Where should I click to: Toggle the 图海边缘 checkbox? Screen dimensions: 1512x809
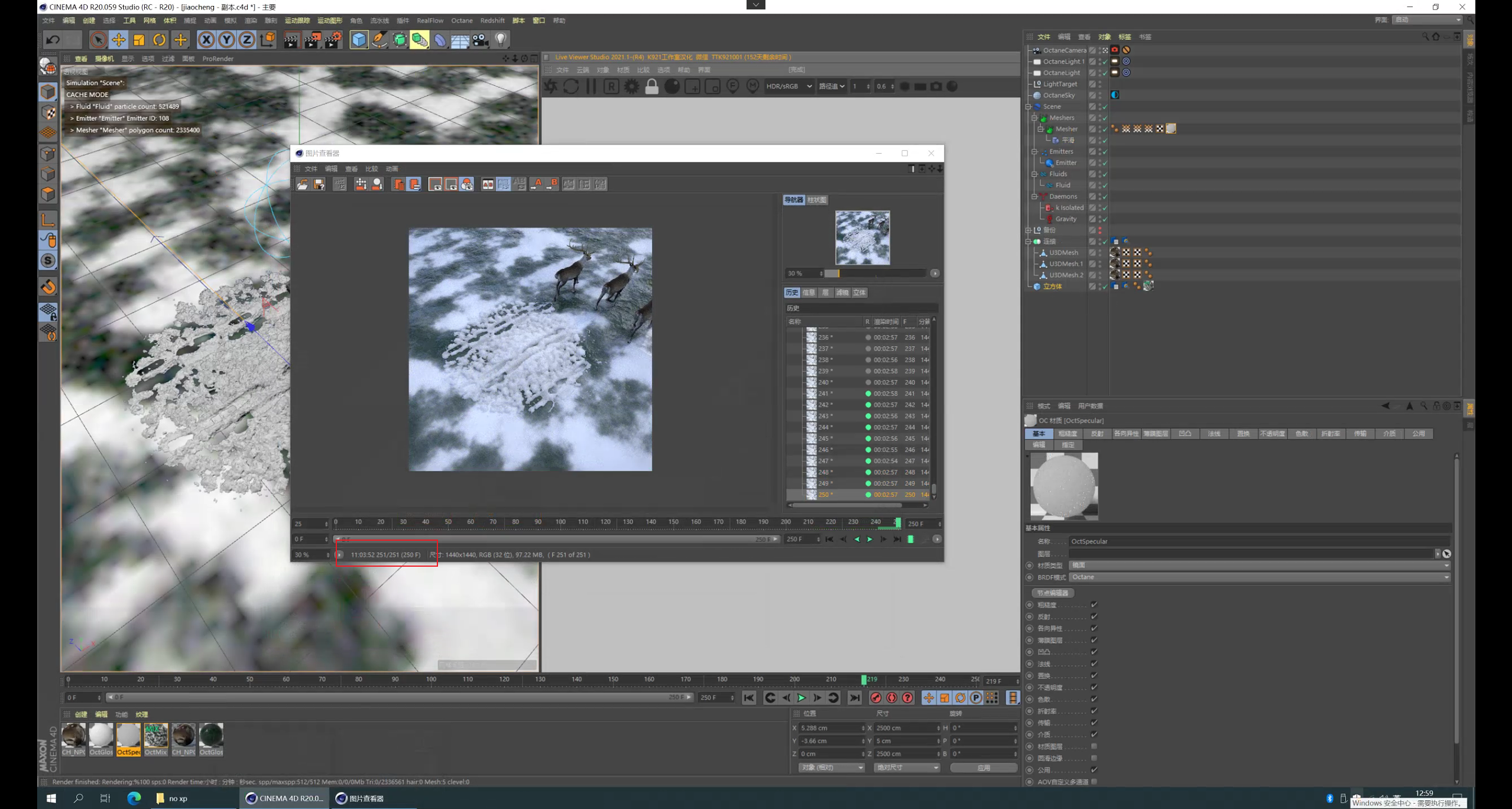click(1094, 758)
